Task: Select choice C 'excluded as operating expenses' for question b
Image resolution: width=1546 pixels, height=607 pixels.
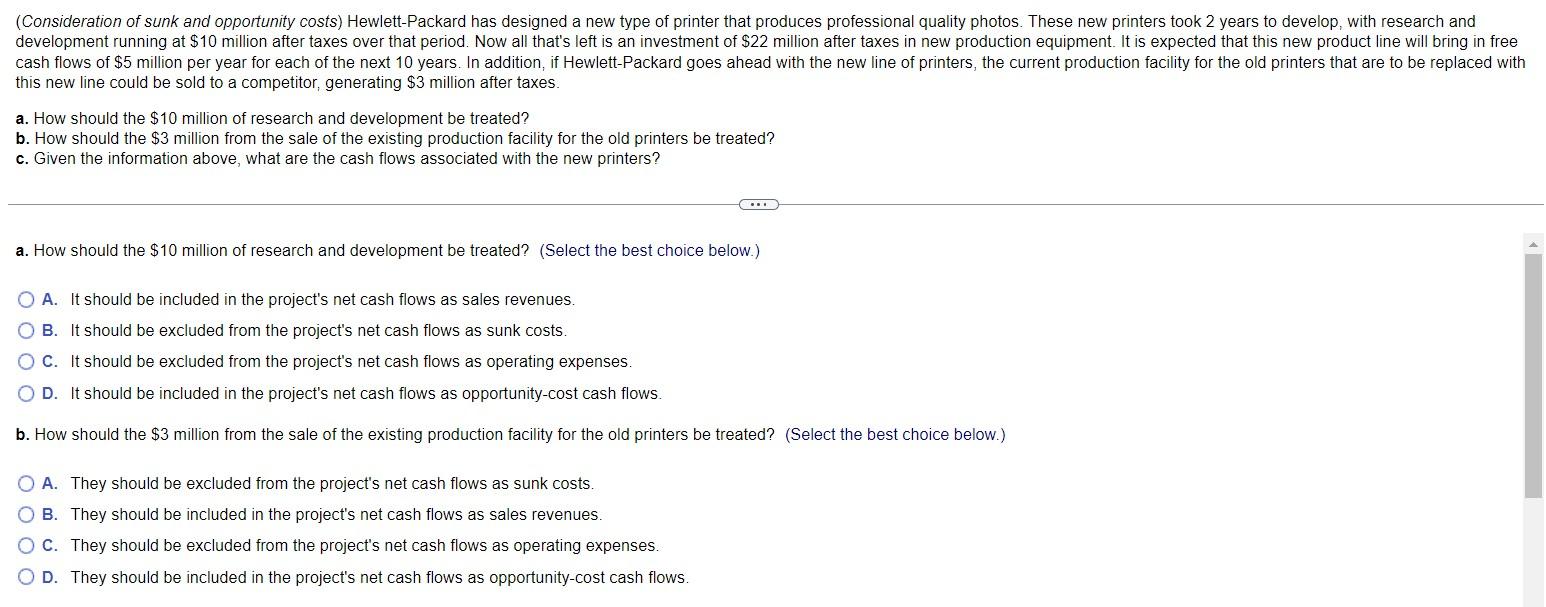Action: coord(26,545)
